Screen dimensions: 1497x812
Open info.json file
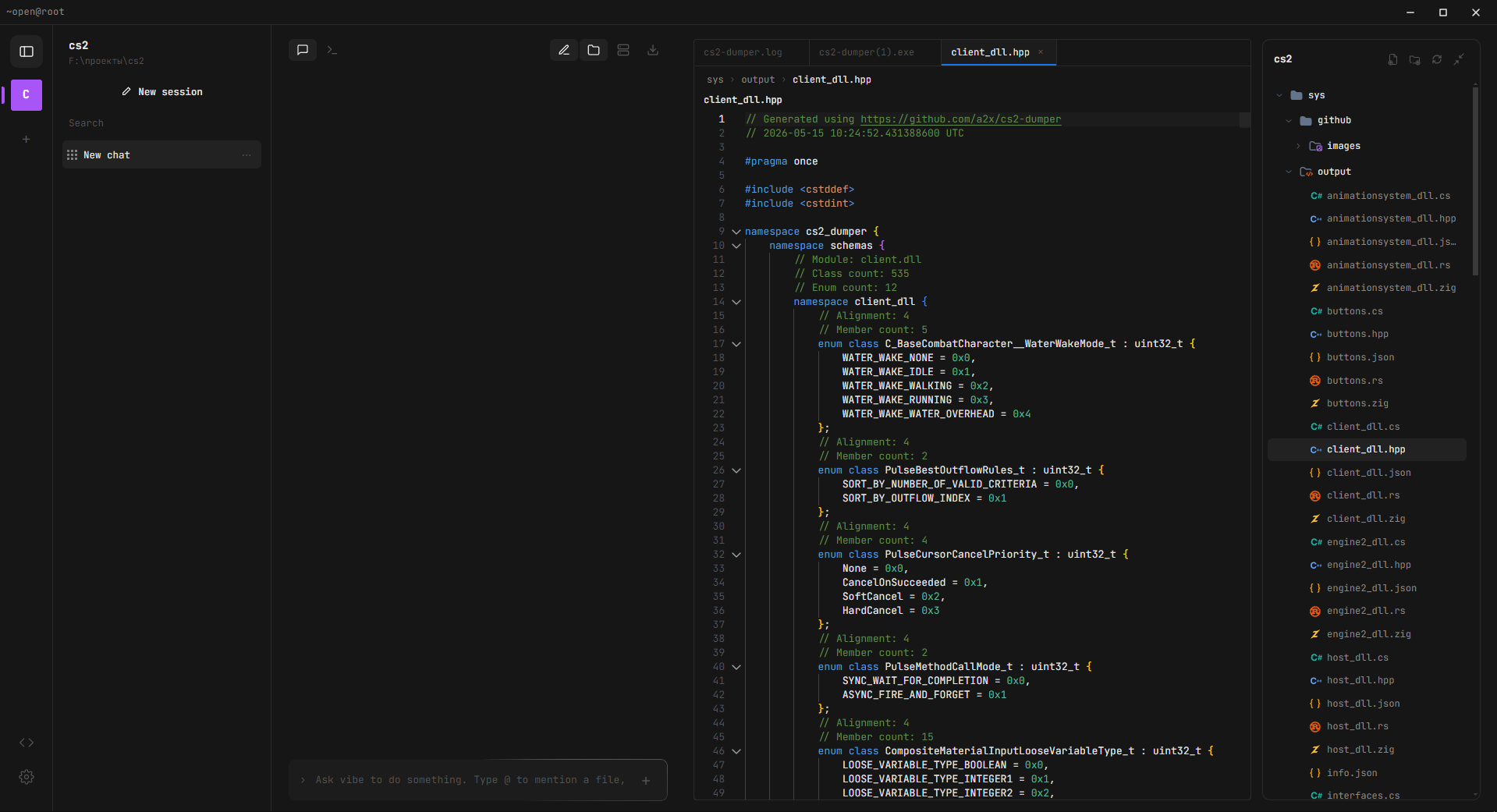(x=1368, y=773)
